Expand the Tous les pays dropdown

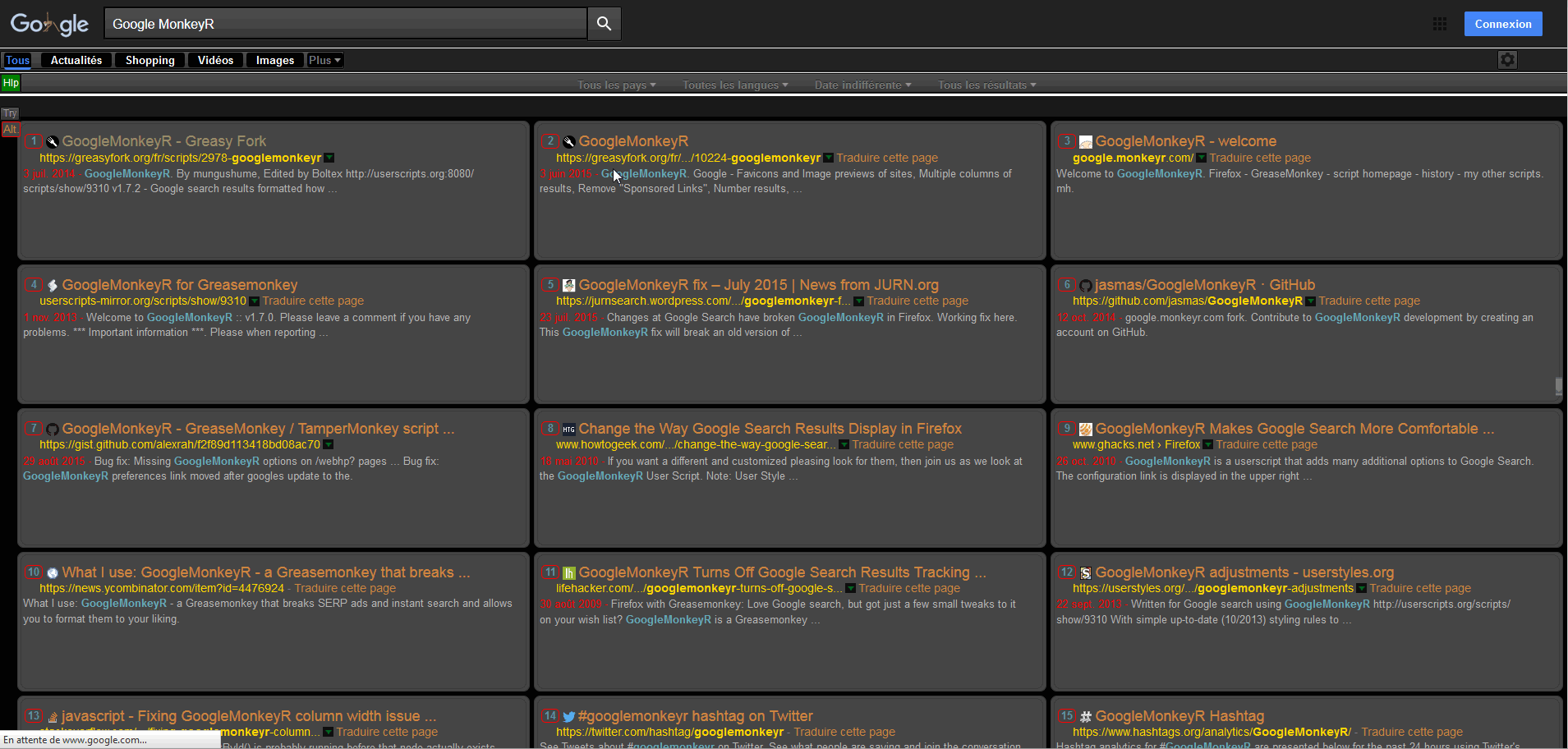coord(616,85)
